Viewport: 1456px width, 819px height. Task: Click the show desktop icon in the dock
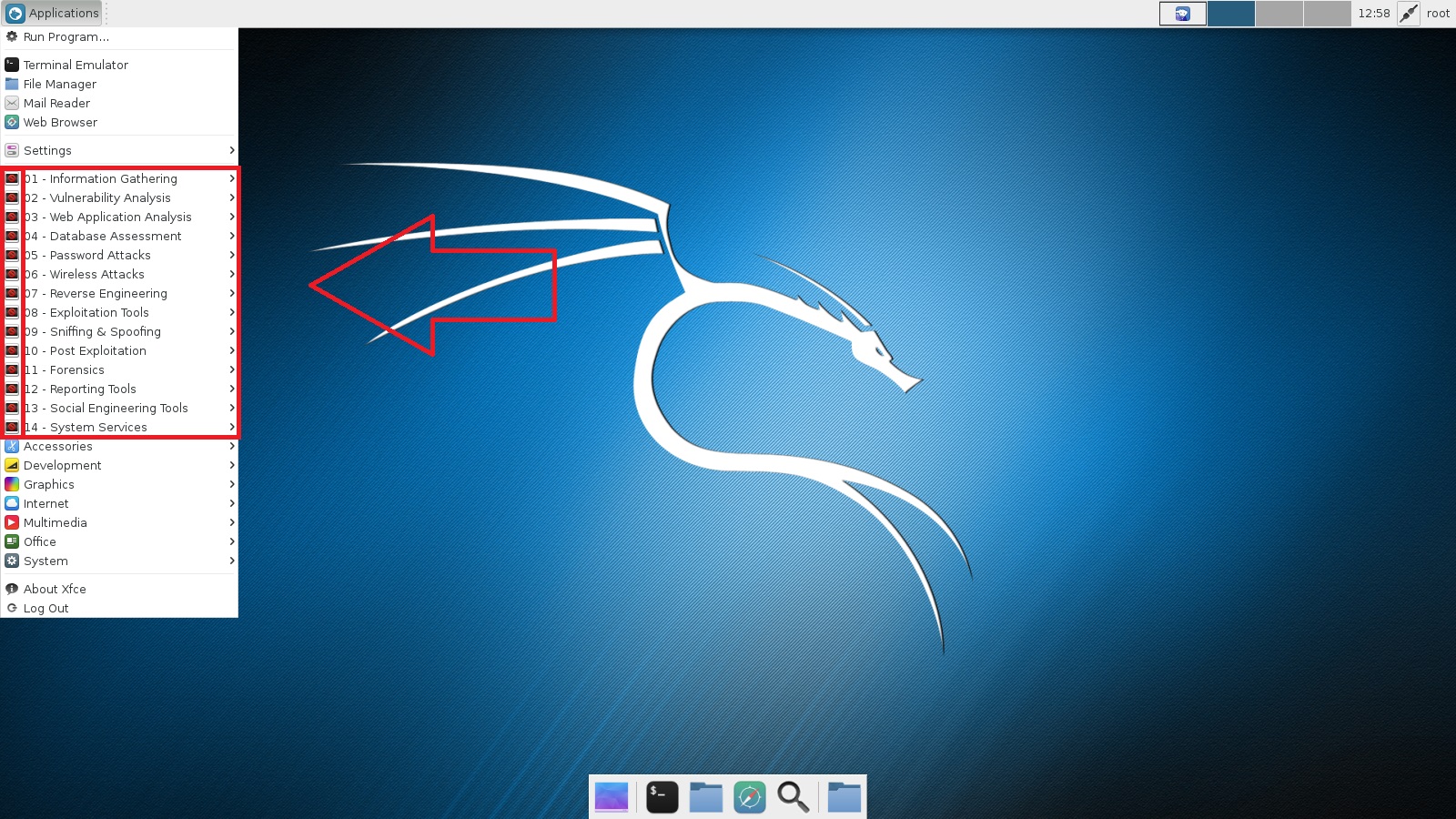612,796
